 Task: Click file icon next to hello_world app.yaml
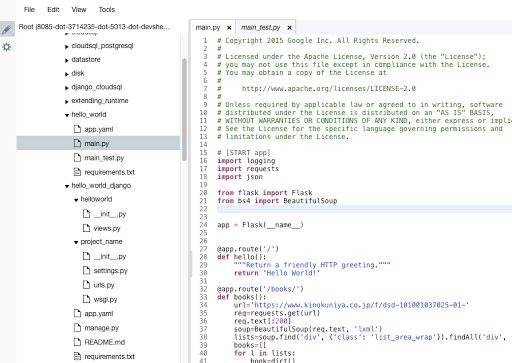(x=77, y=129)
